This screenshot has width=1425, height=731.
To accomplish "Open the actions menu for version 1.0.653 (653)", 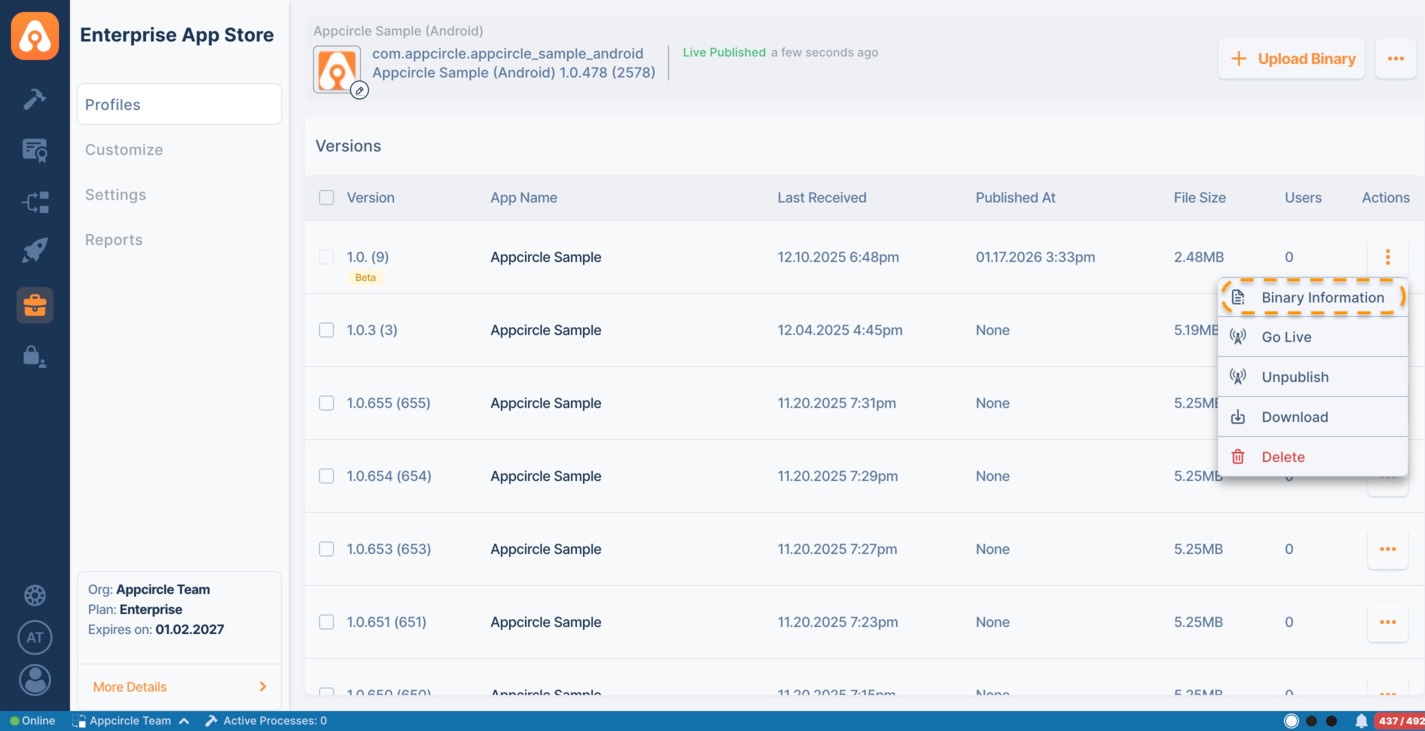I will pyautogui.click(x=1387, y=549).
